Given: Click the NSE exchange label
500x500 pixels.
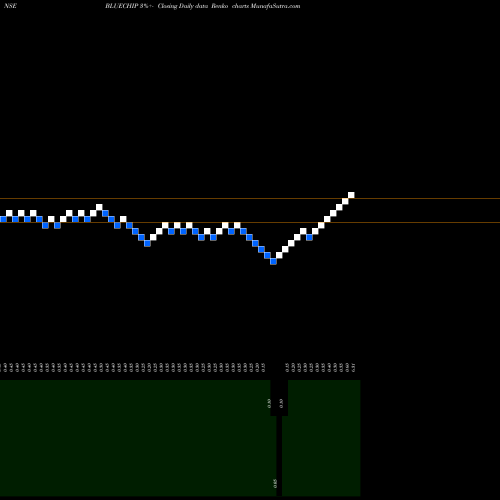Looking at the screenshot, I should (10, 6).
